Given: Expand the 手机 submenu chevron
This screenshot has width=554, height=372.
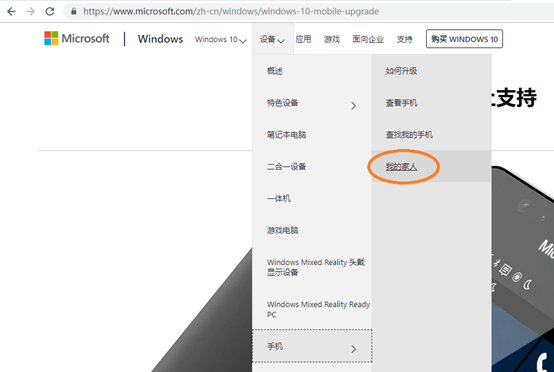Looking at the screenshot, I should coord(353,349).
